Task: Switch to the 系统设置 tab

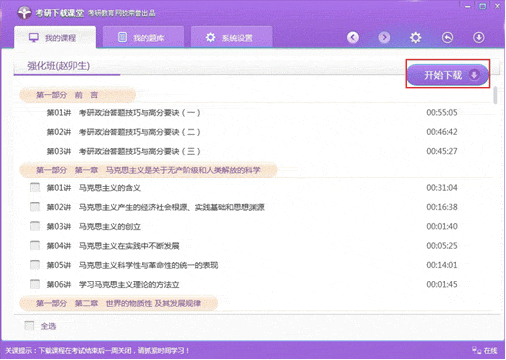Action: point(232,37)
